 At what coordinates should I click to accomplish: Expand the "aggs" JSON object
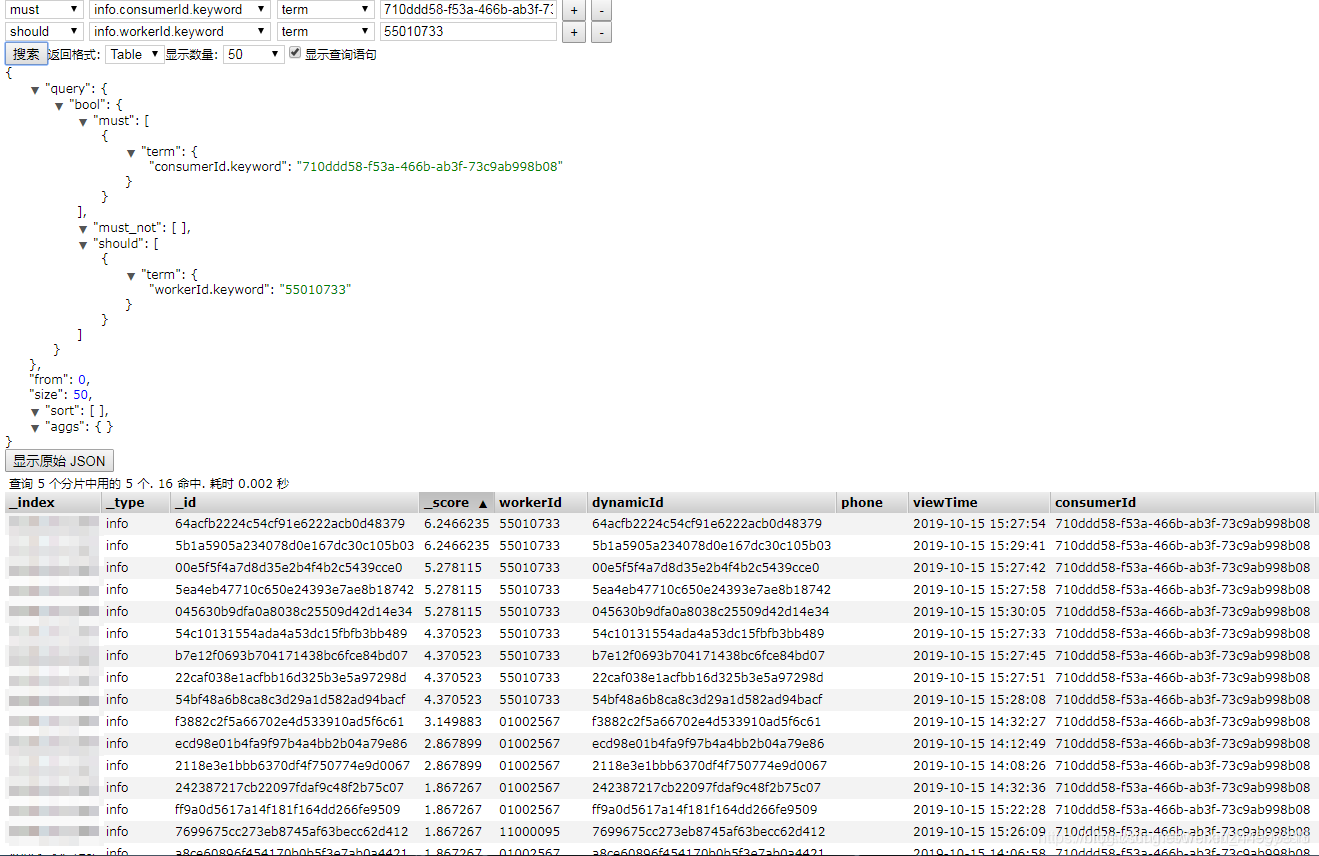[x=35, y=427]
